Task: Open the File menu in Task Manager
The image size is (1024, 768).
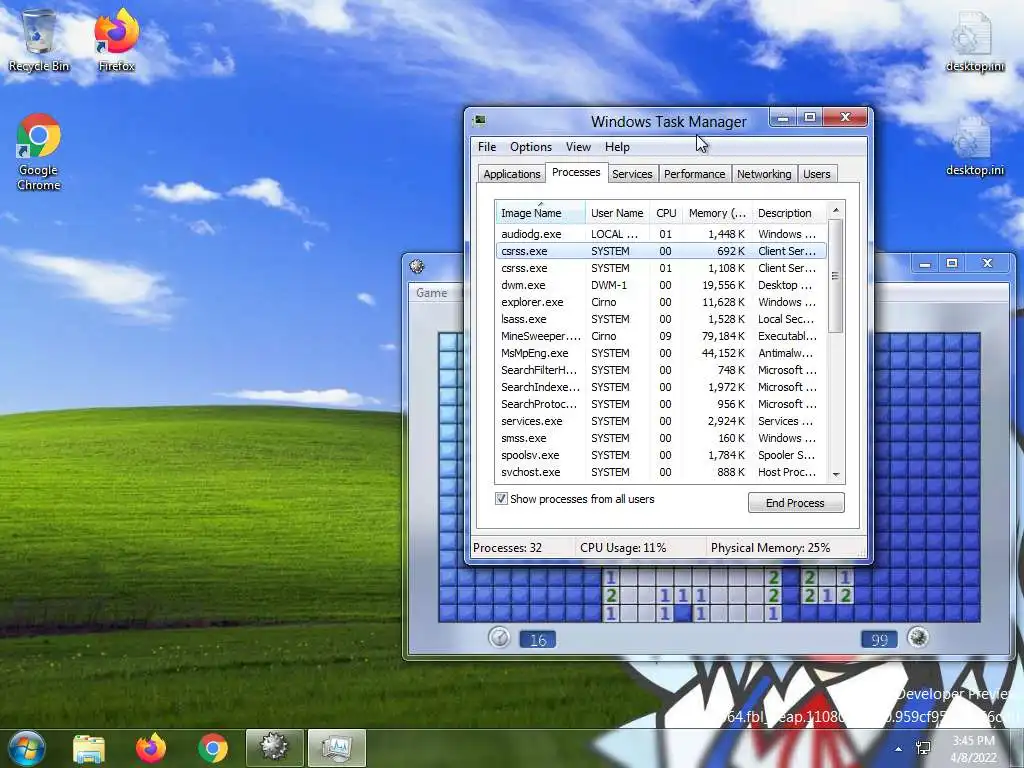Action: coord(487,147)
